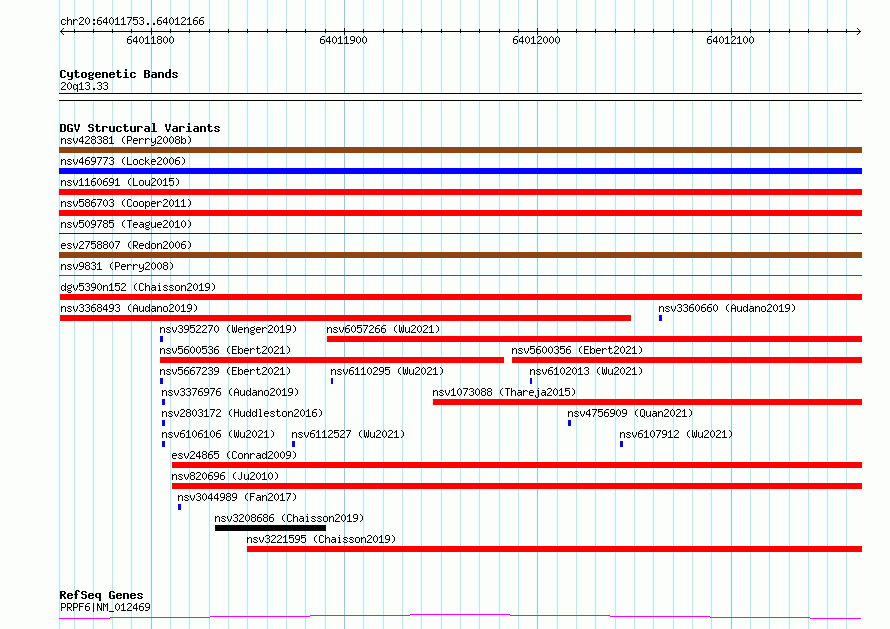Select the brown esv2758807 variant bar

460,255
